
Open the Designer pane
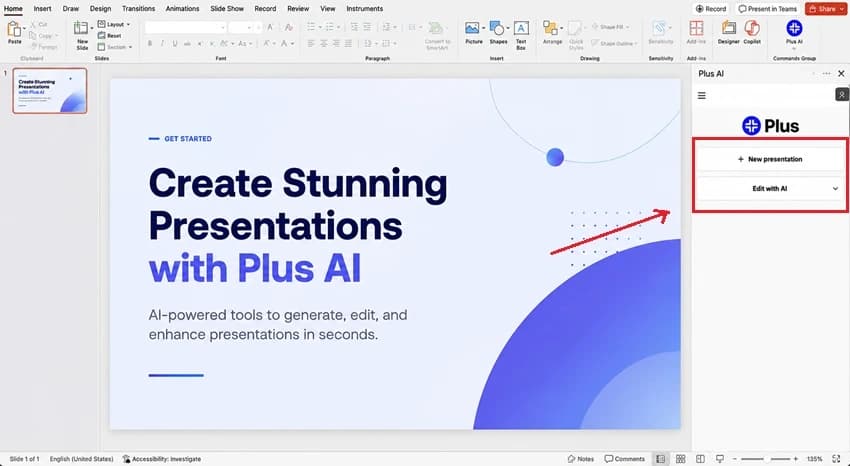click(x=729, y=28)
